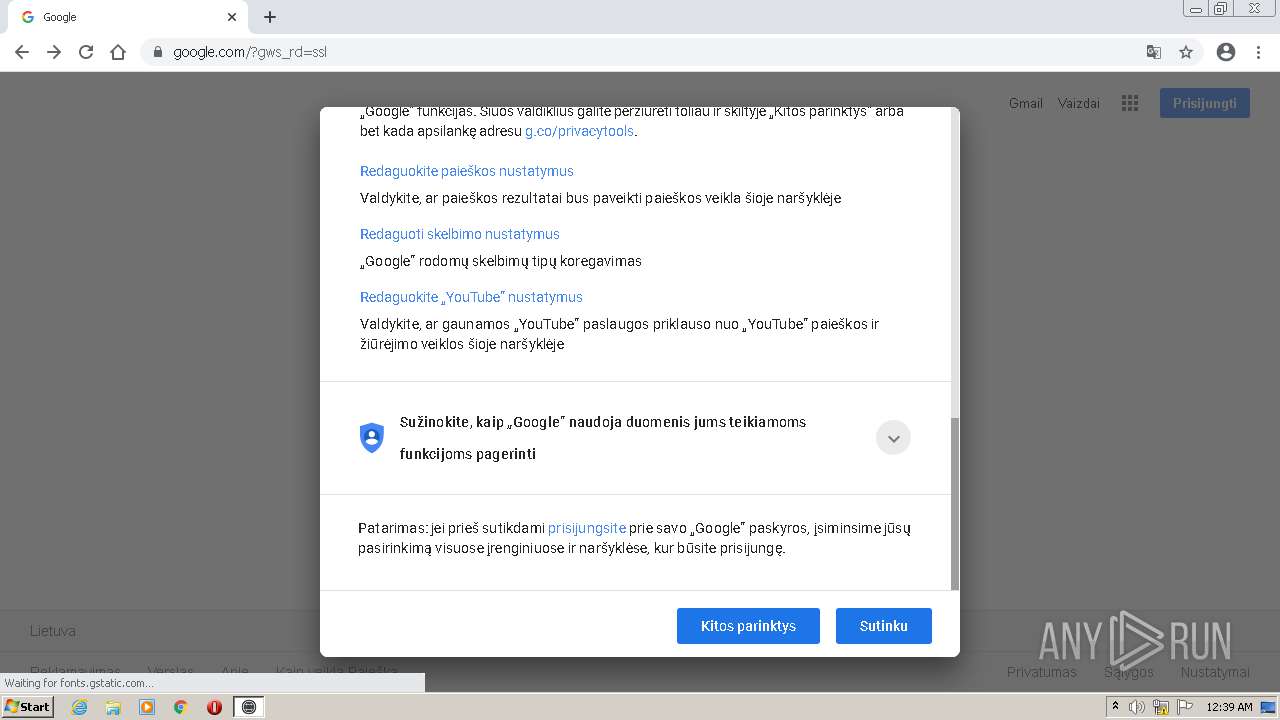Open the Google apps grid icon
This screenshot has width=1280, height=720.
tap(1130, 103)
